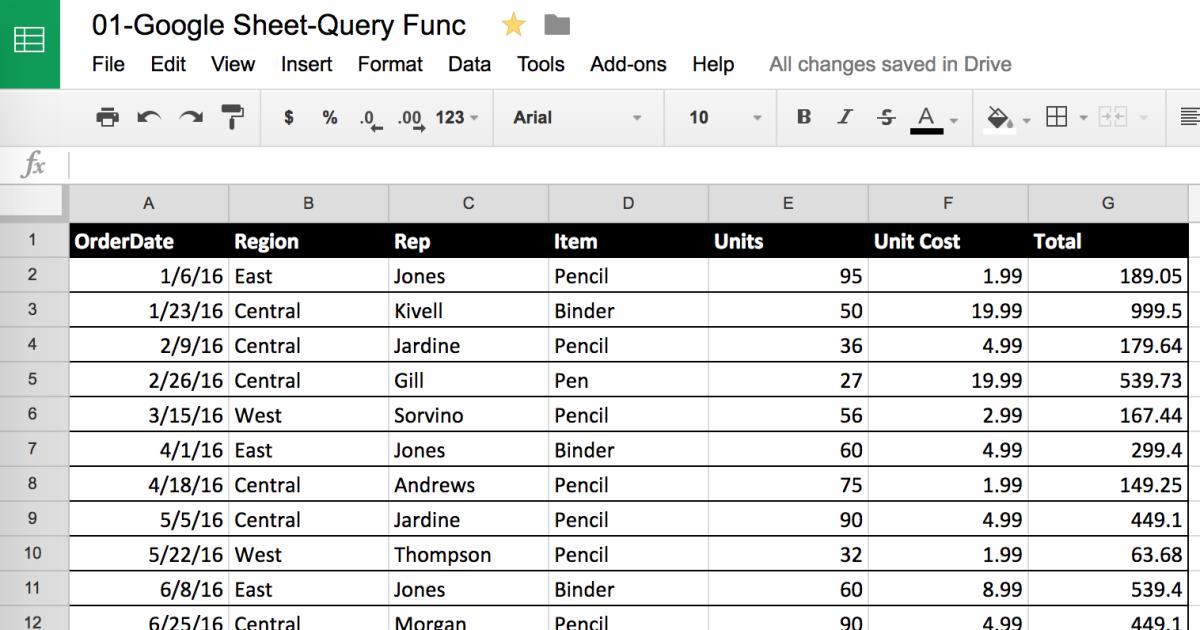The image size is (1200, 630).
Task: Star this spreadsheet
Action: (x=514, y=26)
